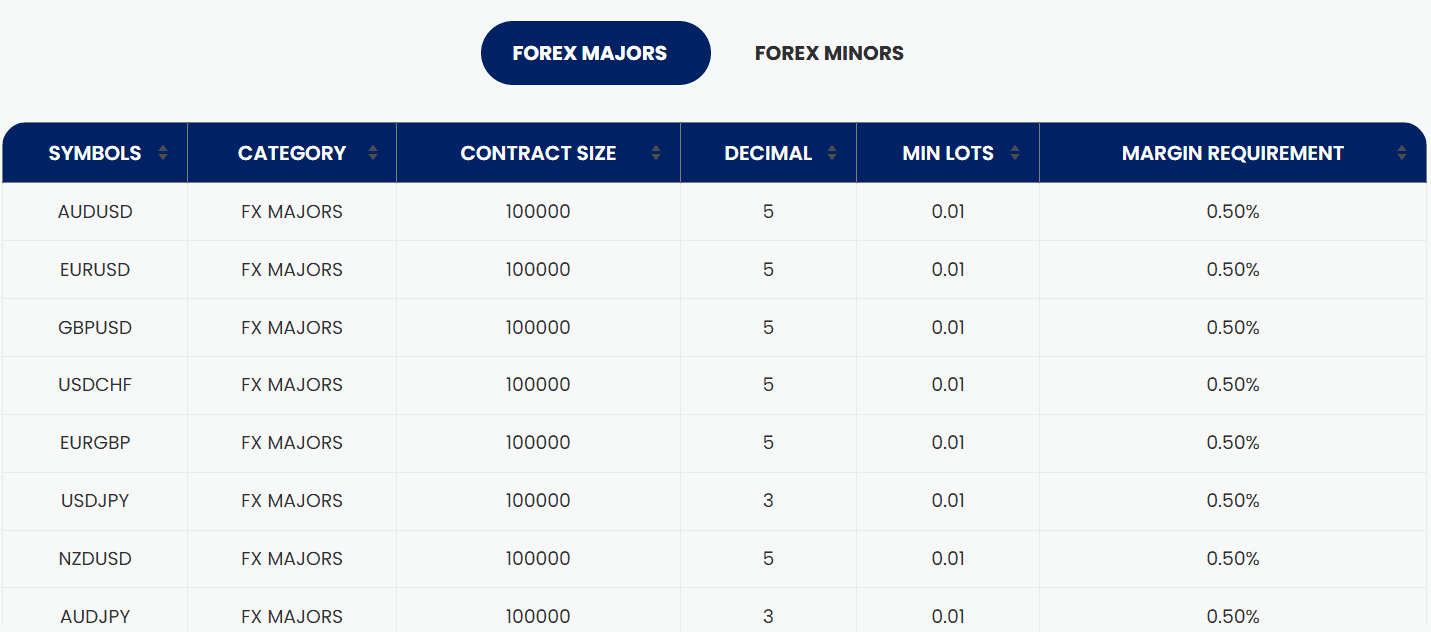Click the EURUSD row symbol
This screenshot has width=1431, height=632.
pyautogui.click(x=95, y=270)
